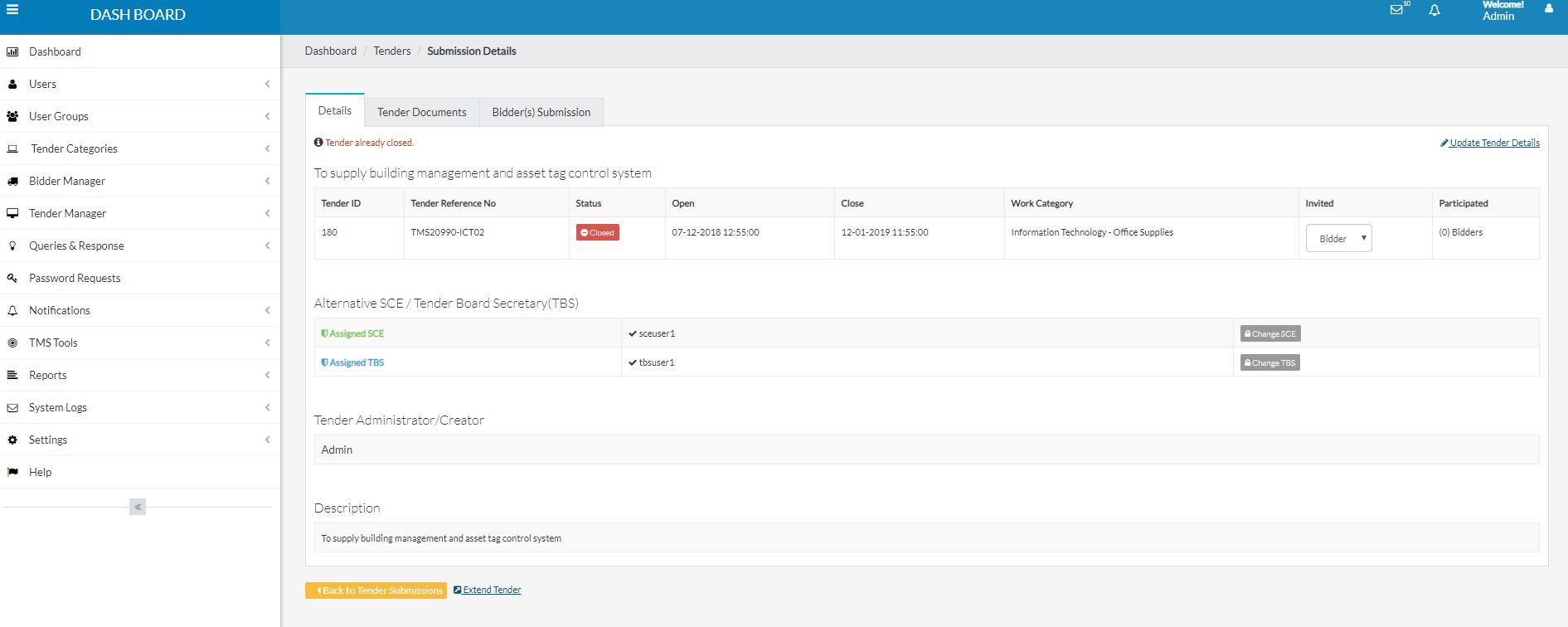Screen dimensions: 1568x627
Task: Click the Help flag icon
Action: click(12, 472)
